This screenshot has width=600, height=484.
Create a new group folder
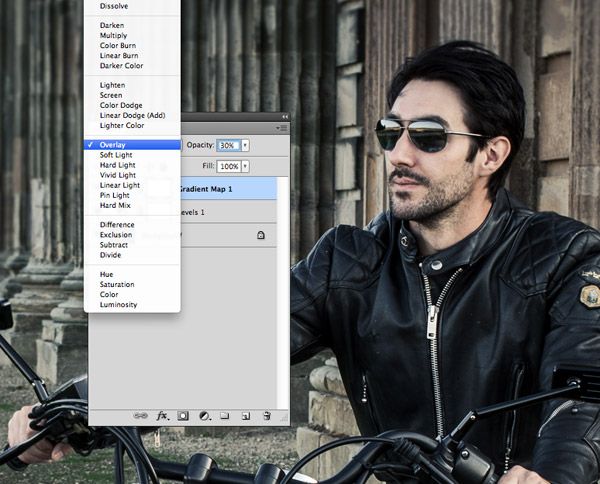[x=225, y=415]
